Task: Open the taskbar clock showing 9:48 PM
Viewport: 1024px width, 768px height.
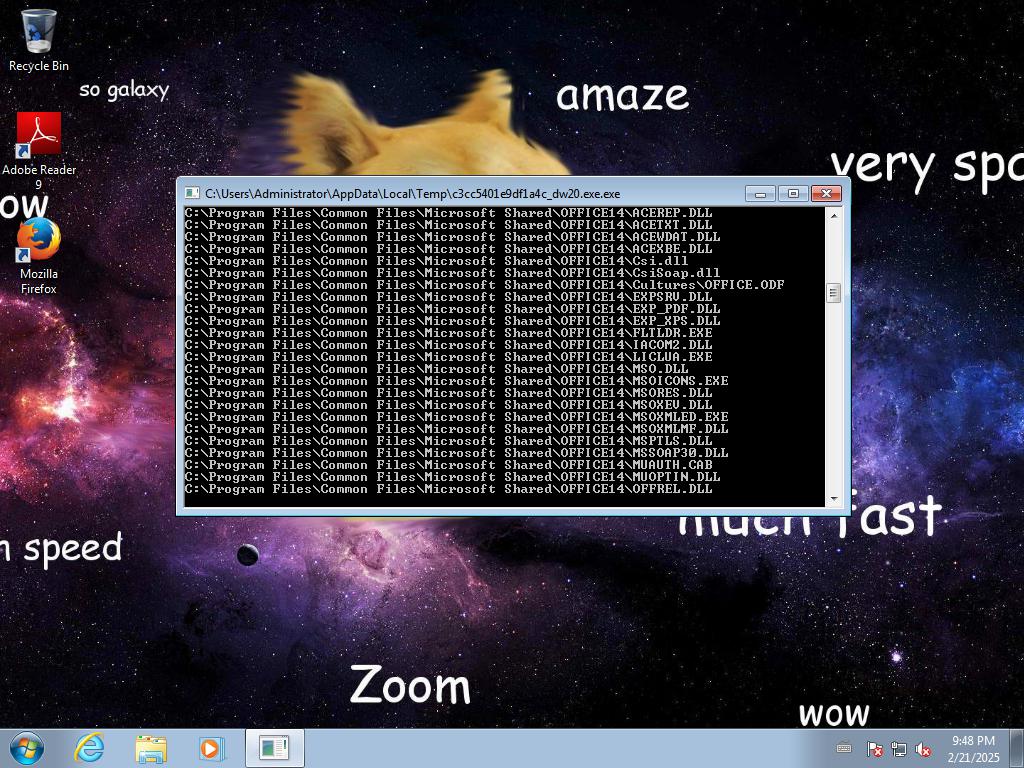Action: (973, 748)
